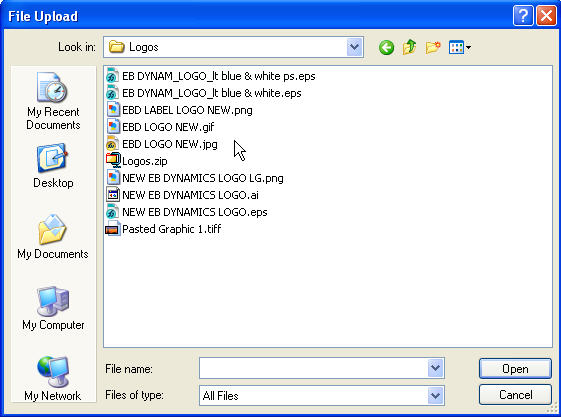Click the Help question mark button
Viewport: 561px width, 417px height.
click(523, 16)
